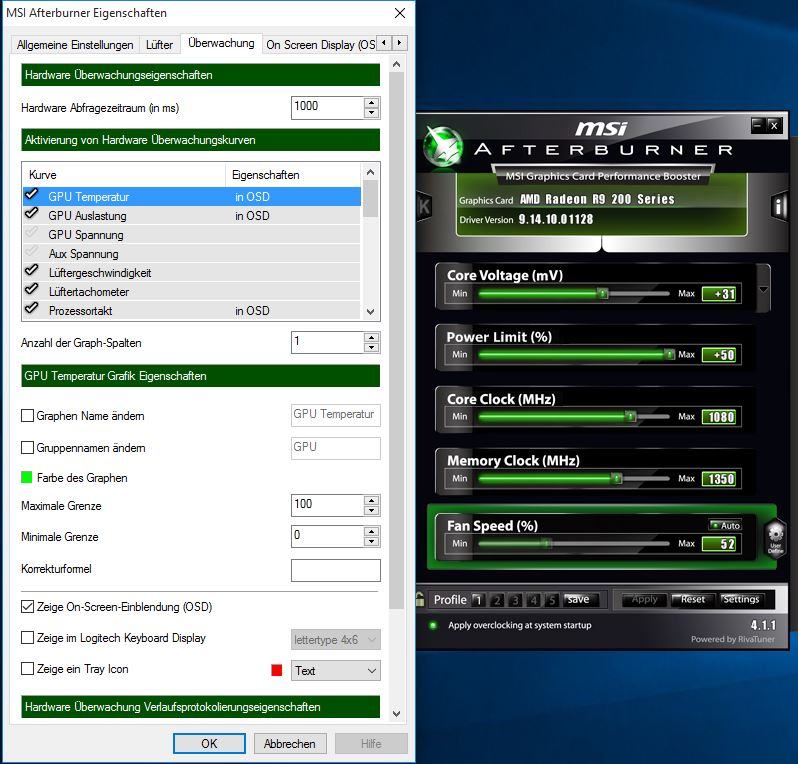Image resolution: width=798 pixels, height=764 pixels.
Task: Open the Text tray icon dropdown
Action: coord(335,671)
